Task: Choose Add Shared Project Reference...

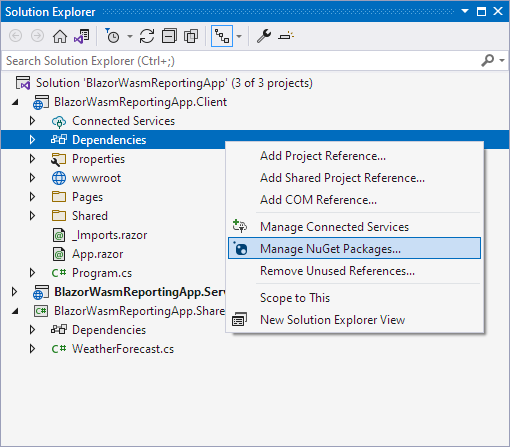Action: [x=354, y=178]
